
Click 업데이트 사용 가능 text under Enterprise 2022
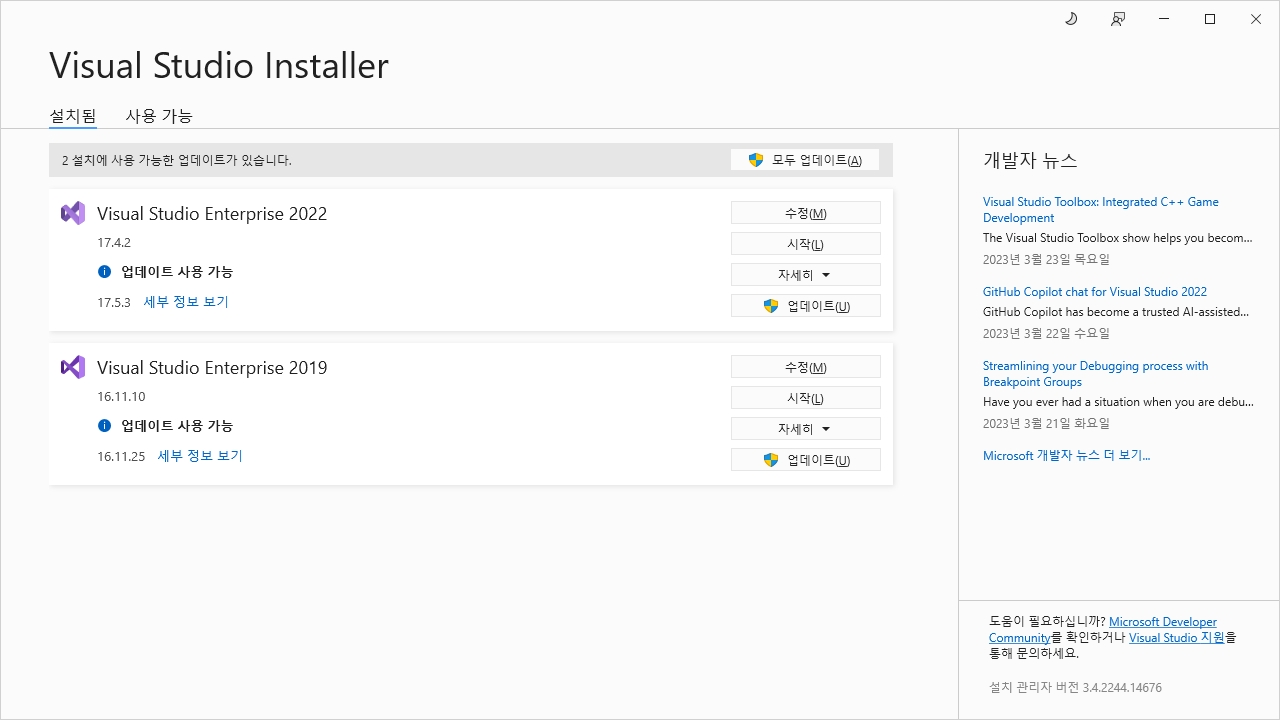(177, 272)
